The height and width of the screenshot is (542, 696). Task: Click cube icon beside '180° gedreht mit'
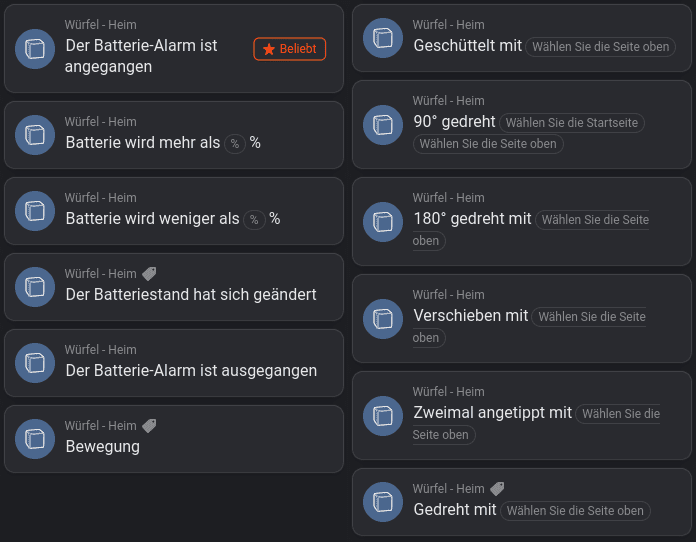[x=382, y=222]
